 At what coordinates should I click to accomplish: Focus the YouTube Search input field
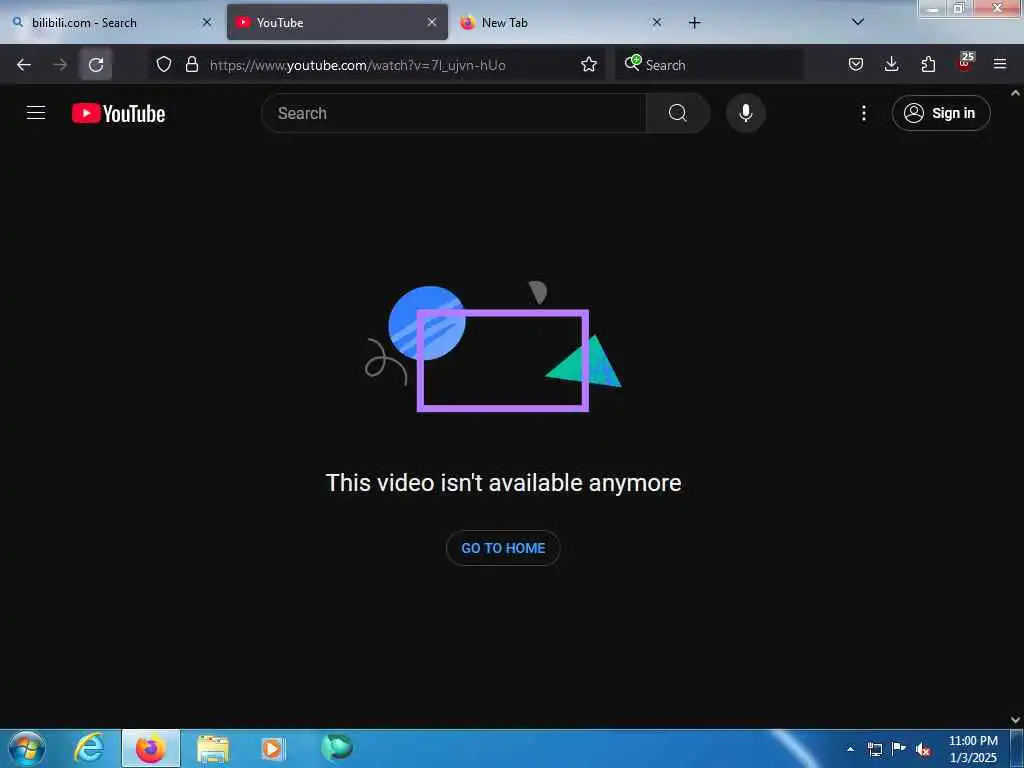[454, 113]
